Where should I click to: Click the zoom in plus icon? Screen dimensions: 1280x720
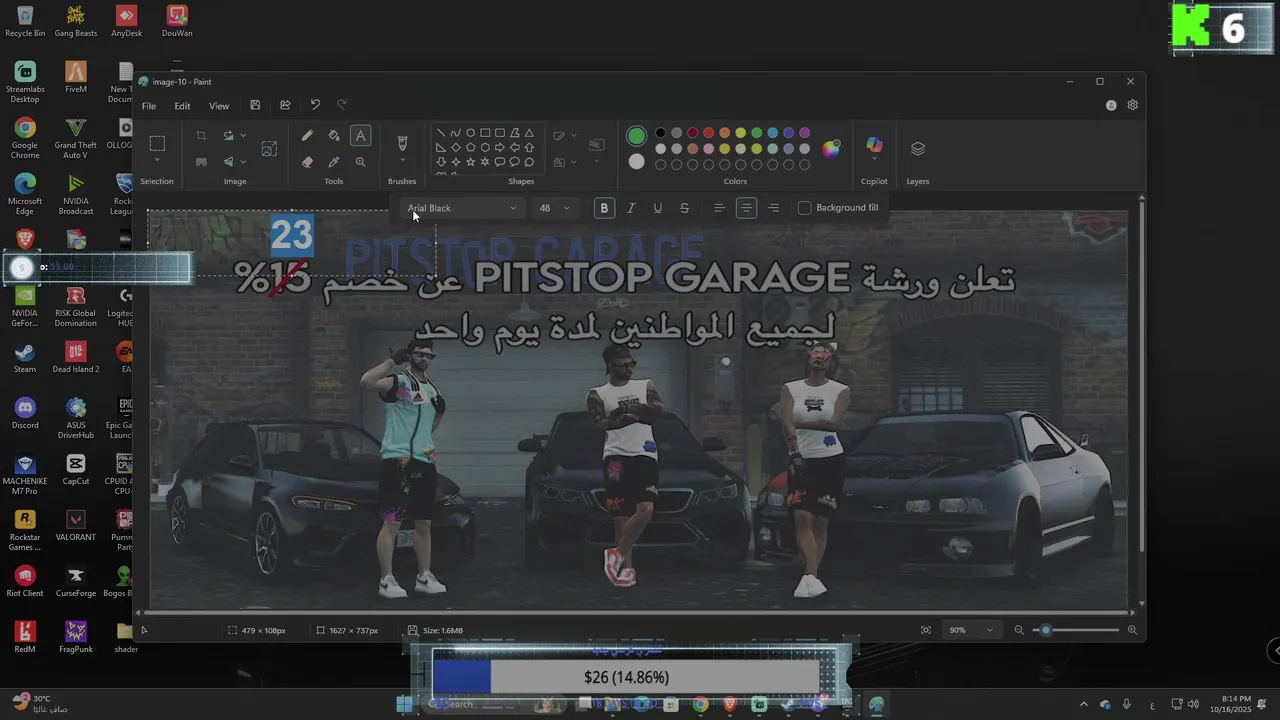click(1132, 630)
